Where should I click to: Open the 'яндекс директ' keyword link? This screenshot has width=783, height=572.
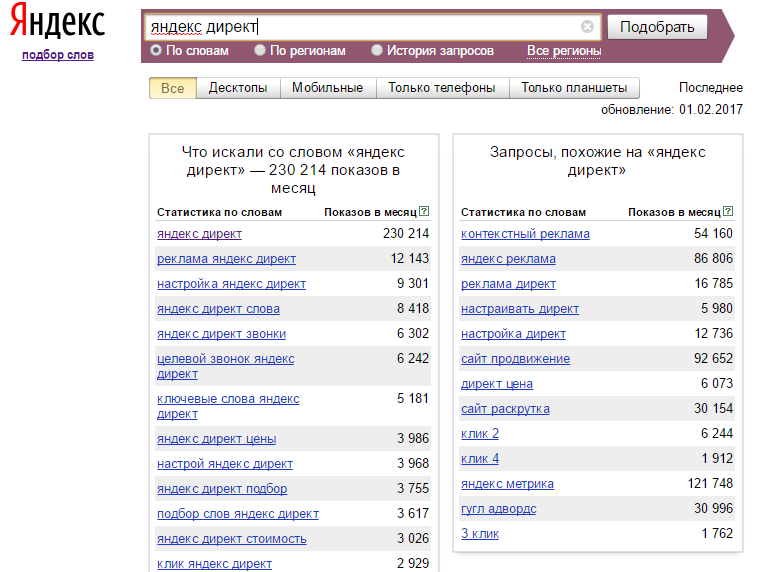coord(199,234)
